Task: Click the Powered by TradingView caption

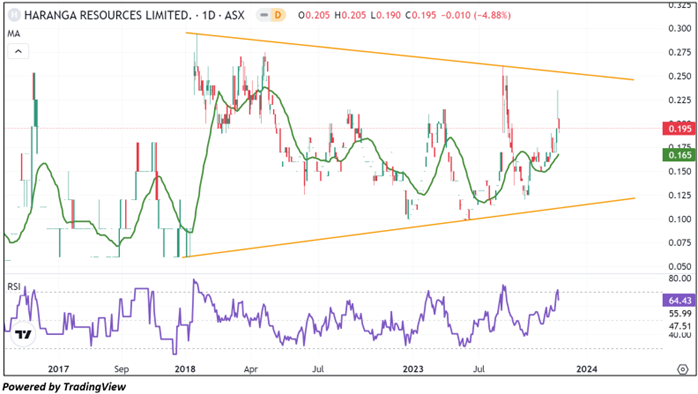Action: point(65,386)
